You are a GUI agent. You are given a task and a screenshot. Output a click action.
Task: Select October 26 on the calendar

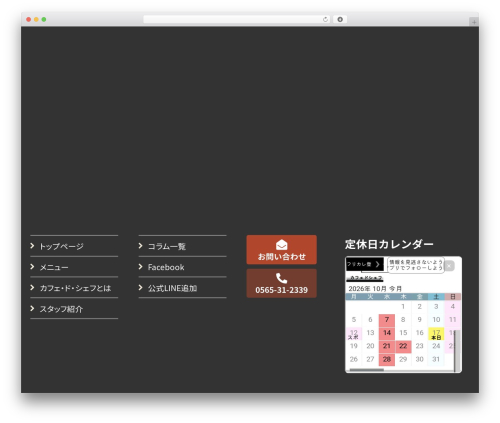[354, 359]
